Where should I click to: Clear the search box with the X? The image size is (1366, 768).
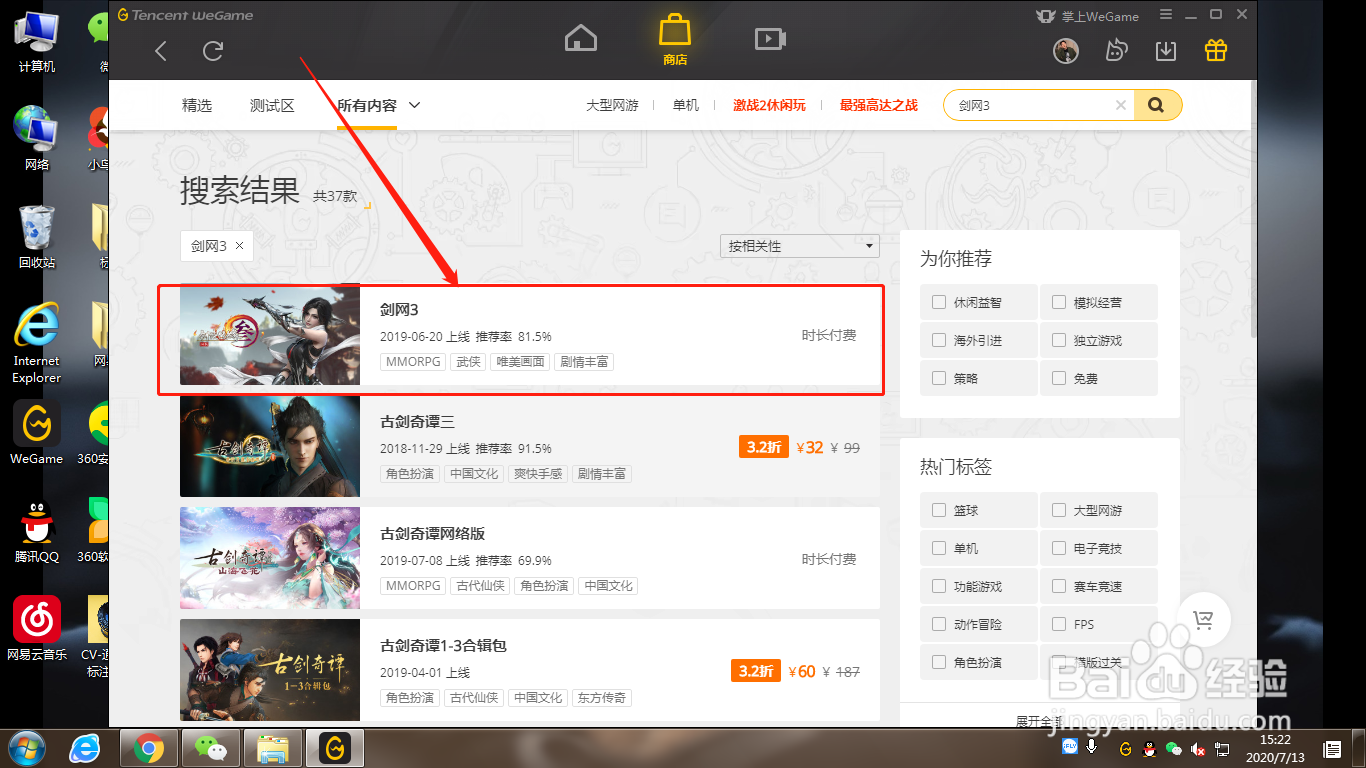coord(1121,105)
